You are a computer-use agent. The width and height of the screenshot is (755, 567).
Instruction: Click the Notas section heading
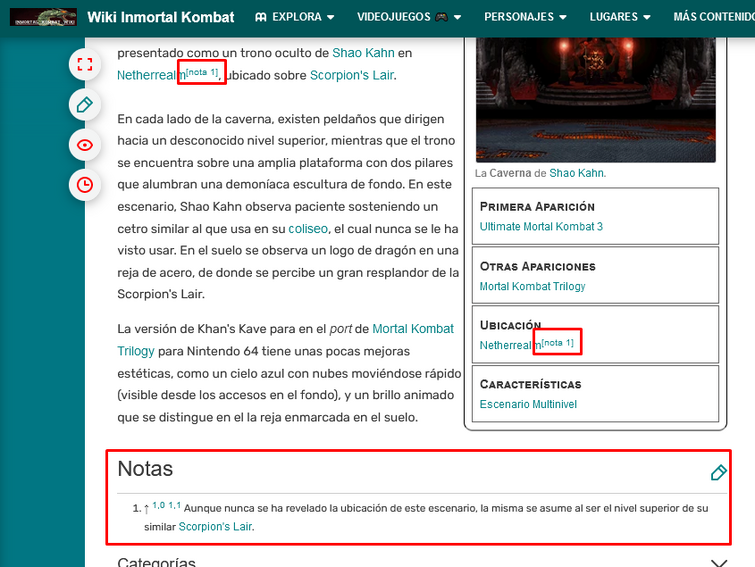145,469
